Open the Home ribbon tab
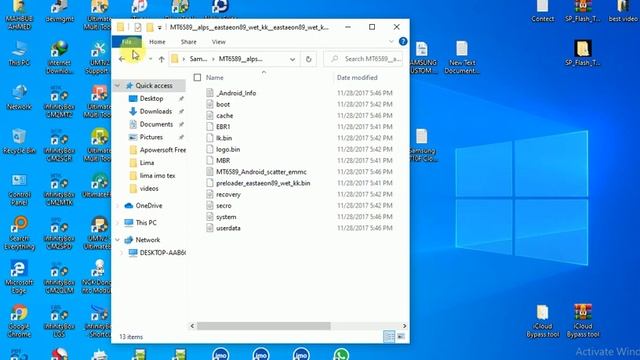The image size is (640, 360). coord(157,42)
